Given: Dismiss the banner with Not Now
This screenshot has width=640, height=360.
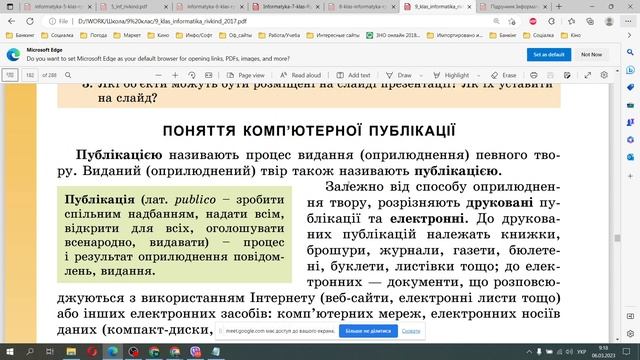Looking at the screenshot, I should point(591,54).
